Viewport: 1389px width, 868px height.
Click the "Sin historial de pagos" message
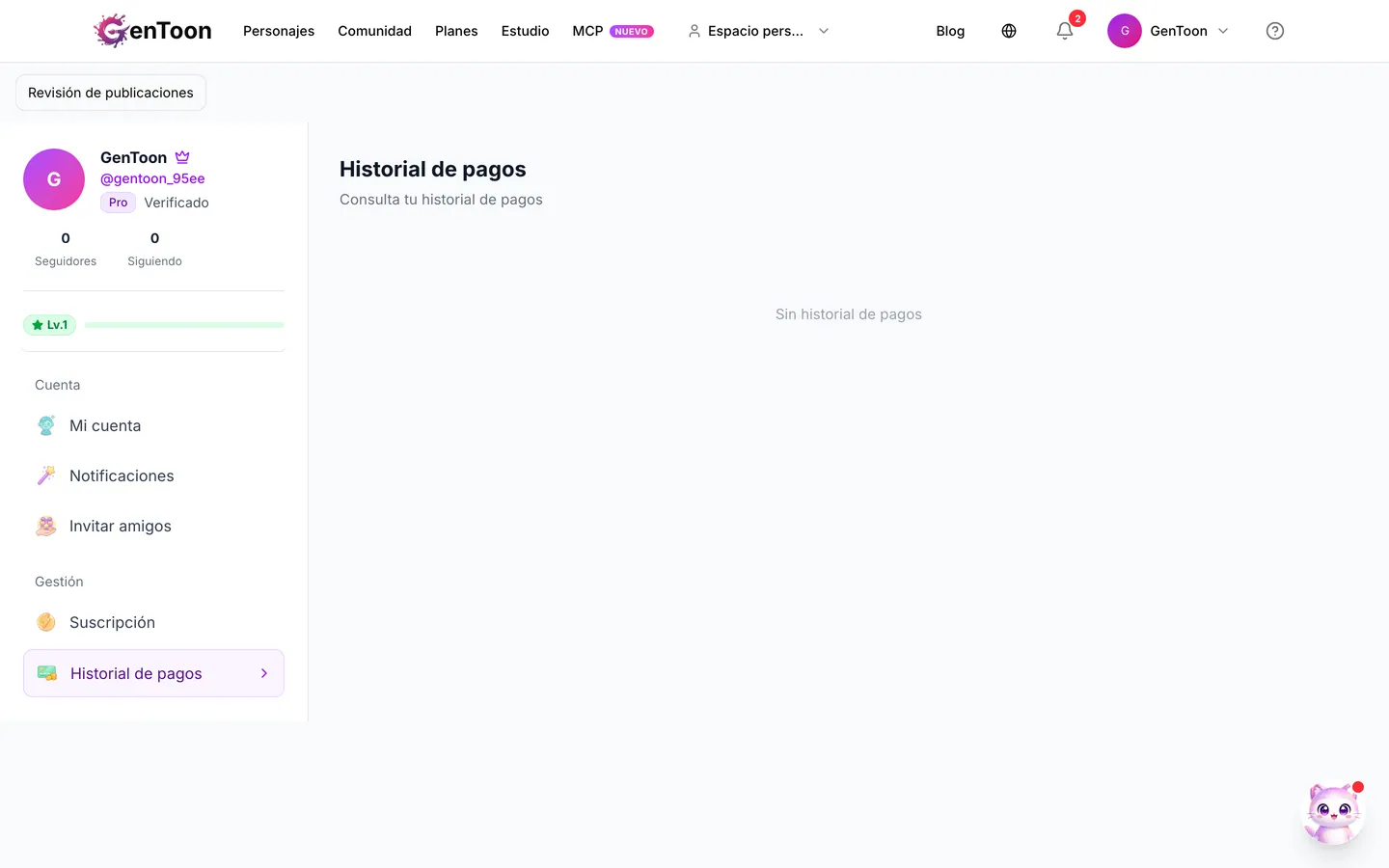click(849, 314)
